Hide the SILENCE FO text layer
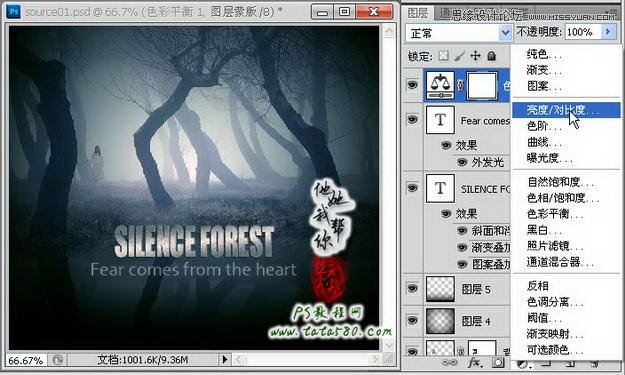 coord(412,187)
